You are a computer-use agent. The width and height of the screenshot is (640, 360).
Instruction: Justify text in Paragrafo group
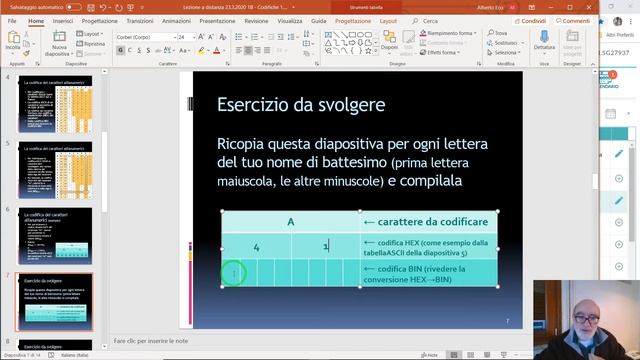point(267,51)
